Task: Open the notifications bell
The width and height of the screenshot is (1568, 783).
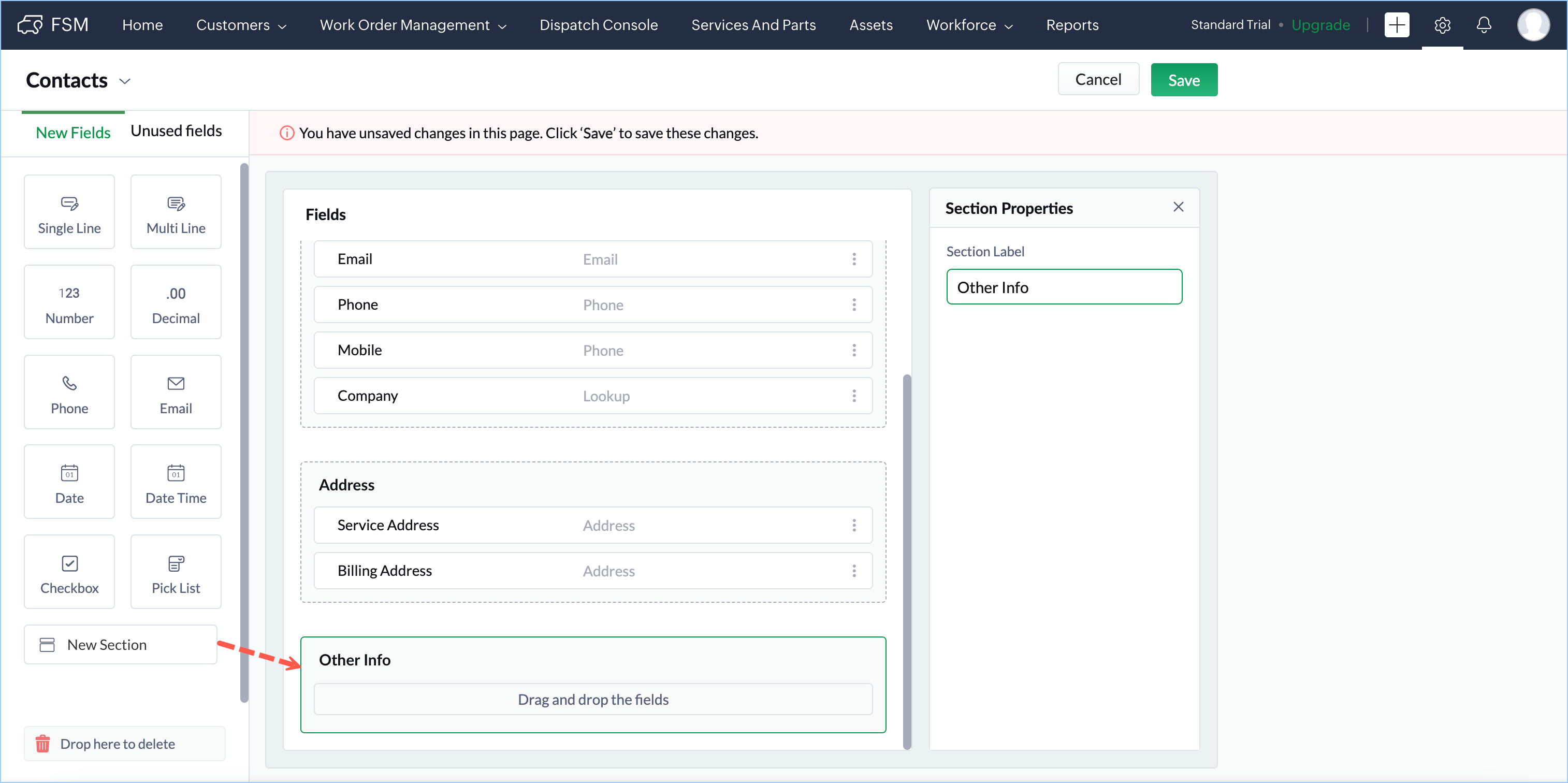Action: coord(1484,25)
